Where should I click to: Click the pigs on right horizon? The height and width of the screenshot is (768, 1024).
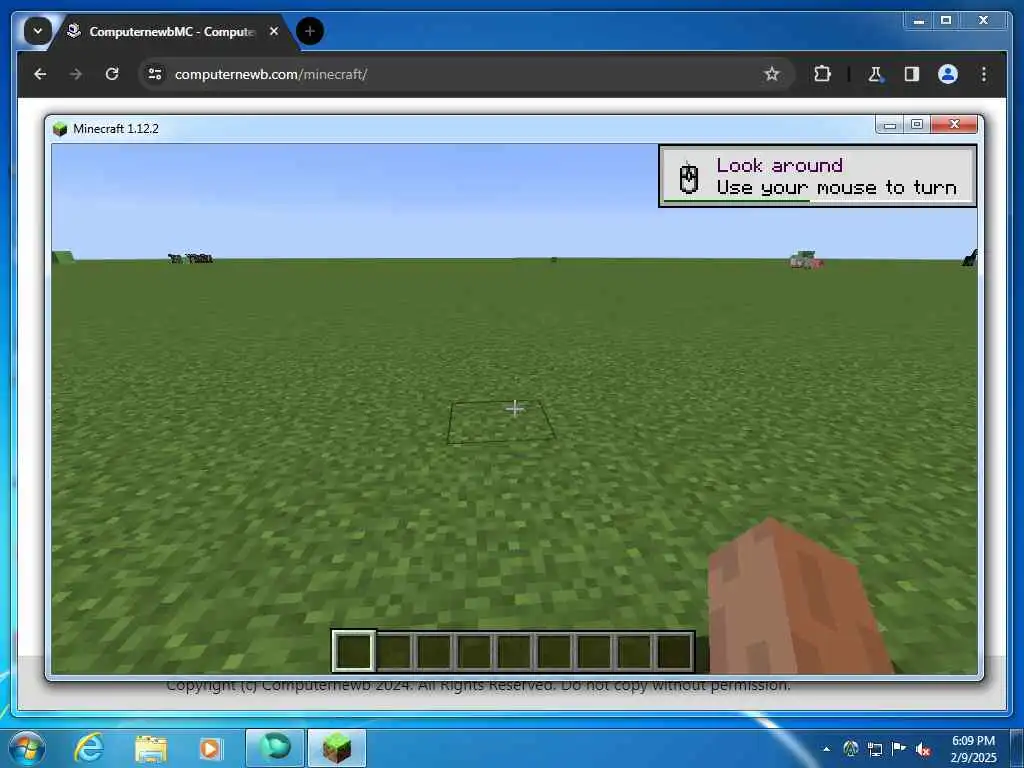click(x=806, y=259)
